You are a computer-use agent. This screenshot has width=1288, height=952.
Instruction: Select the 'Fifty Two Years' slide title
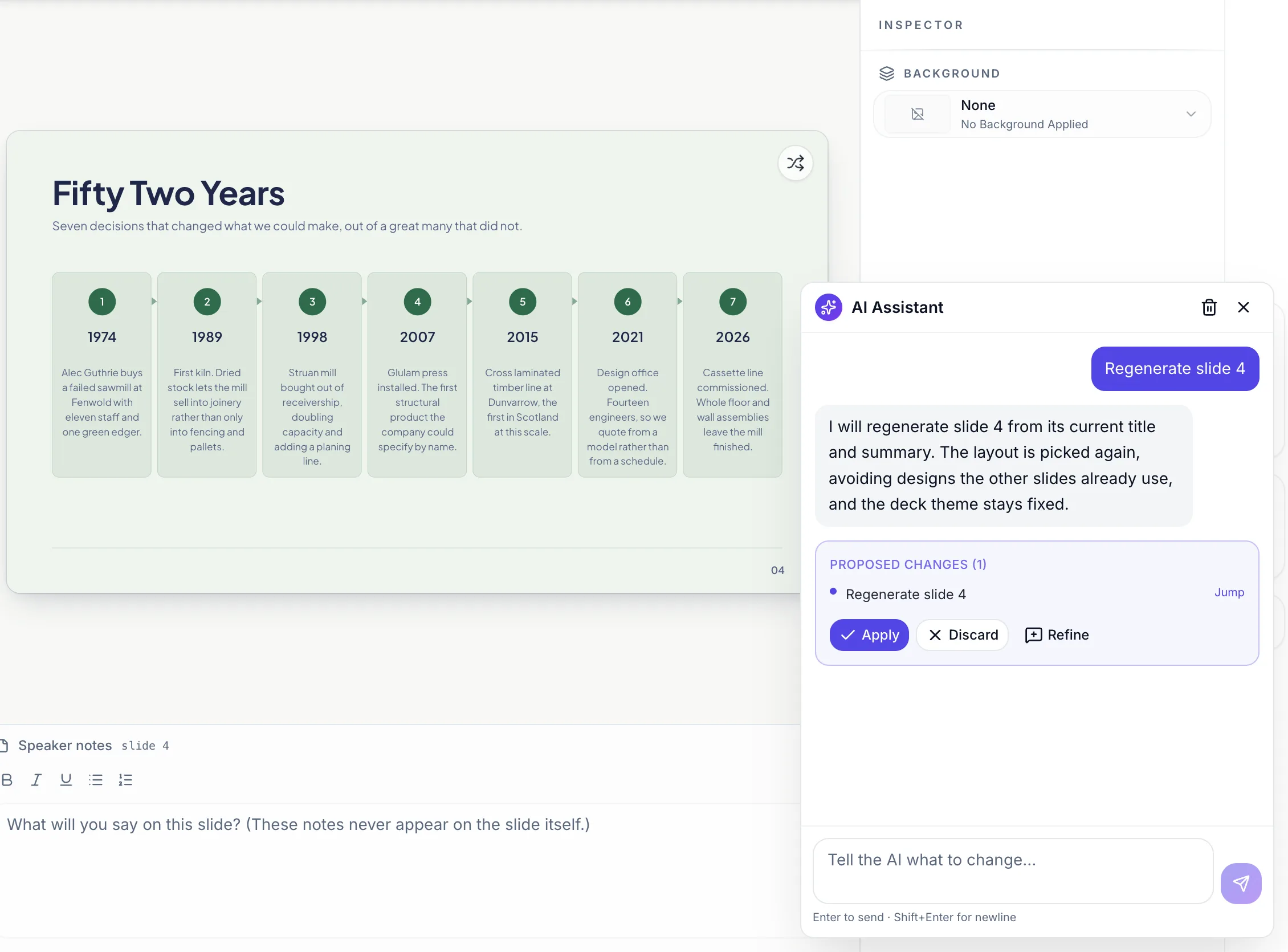168,194
